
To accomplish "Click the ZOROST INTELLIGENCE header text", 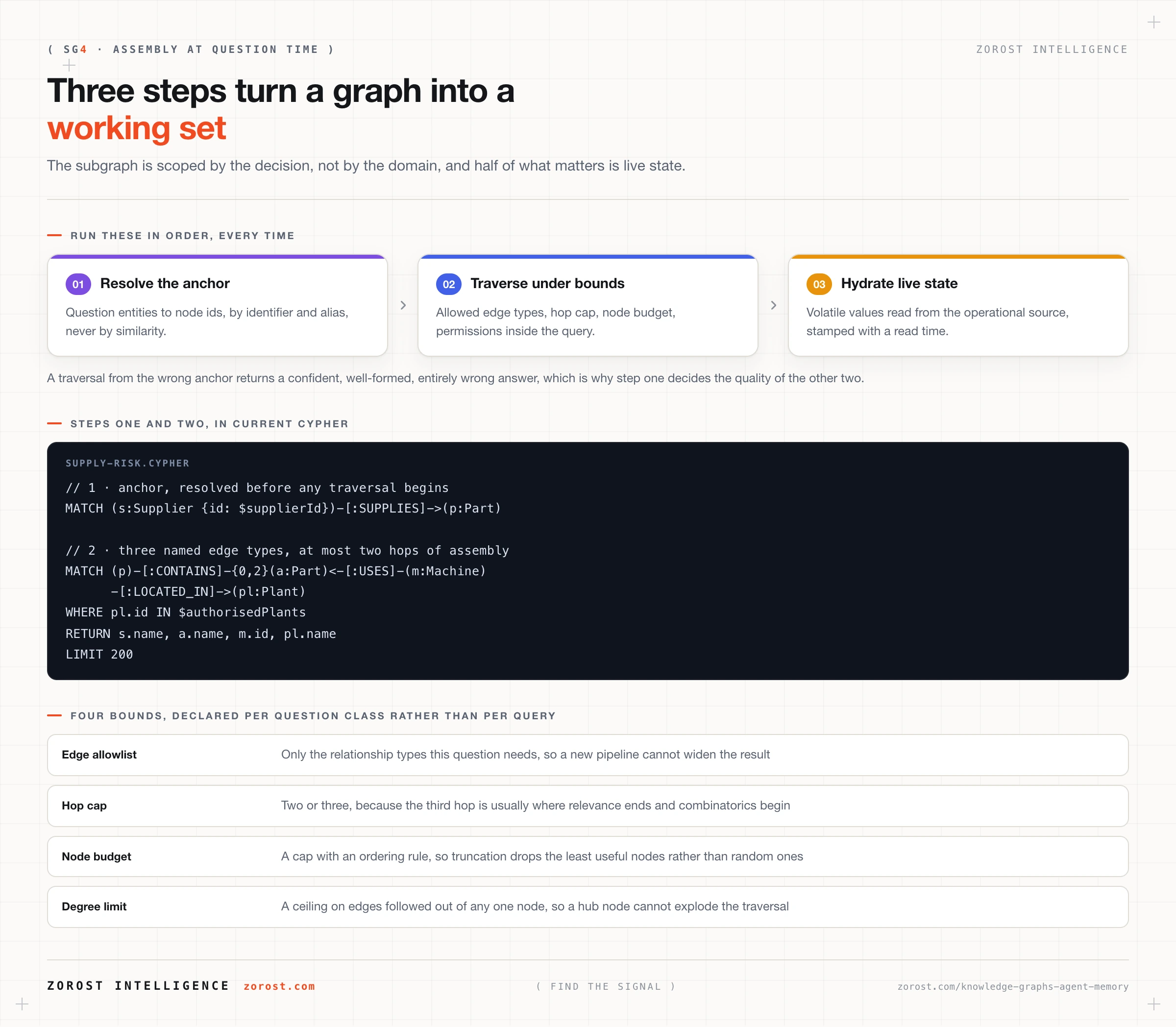I will coord(1052,49).
